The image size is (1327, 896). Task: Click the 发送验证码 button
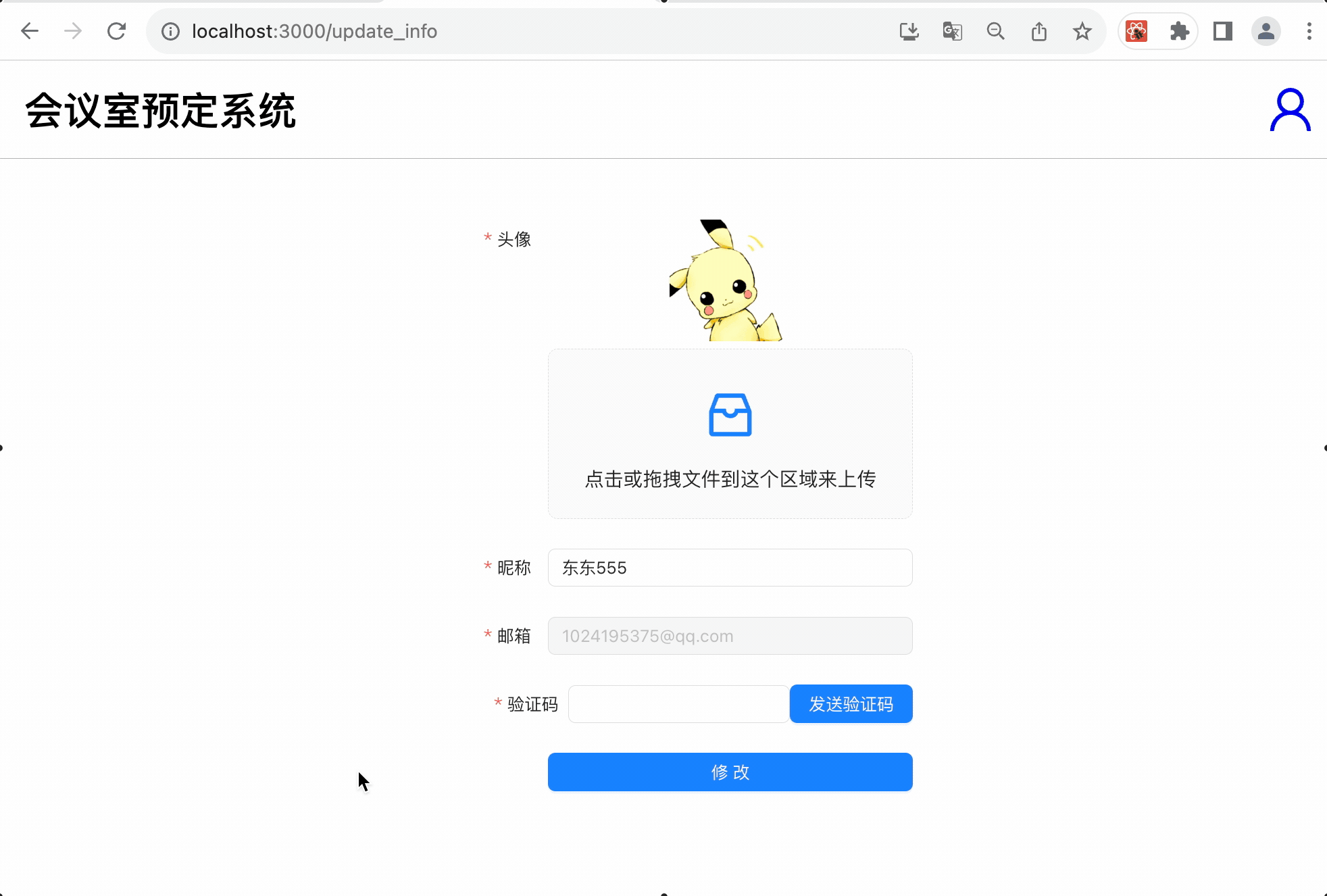tap(851, 704)
